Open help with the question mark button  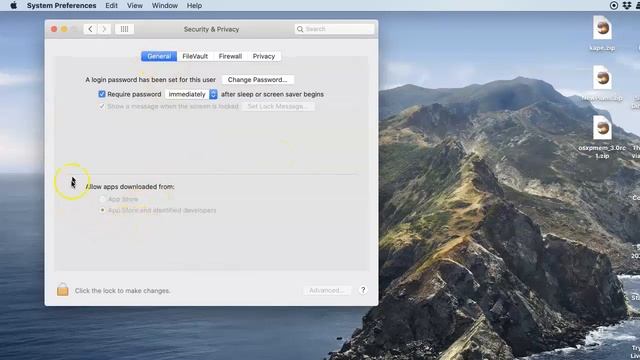click(x=363, y=290)
